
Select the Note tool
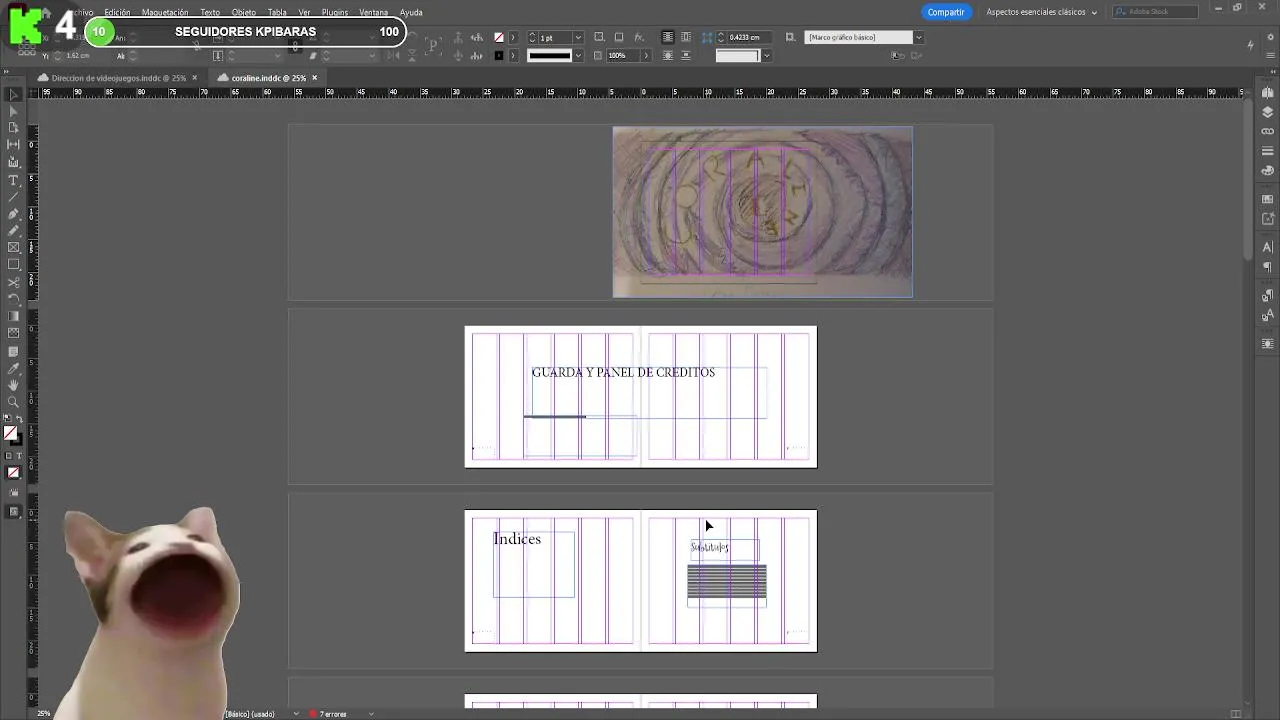[13, 351]
